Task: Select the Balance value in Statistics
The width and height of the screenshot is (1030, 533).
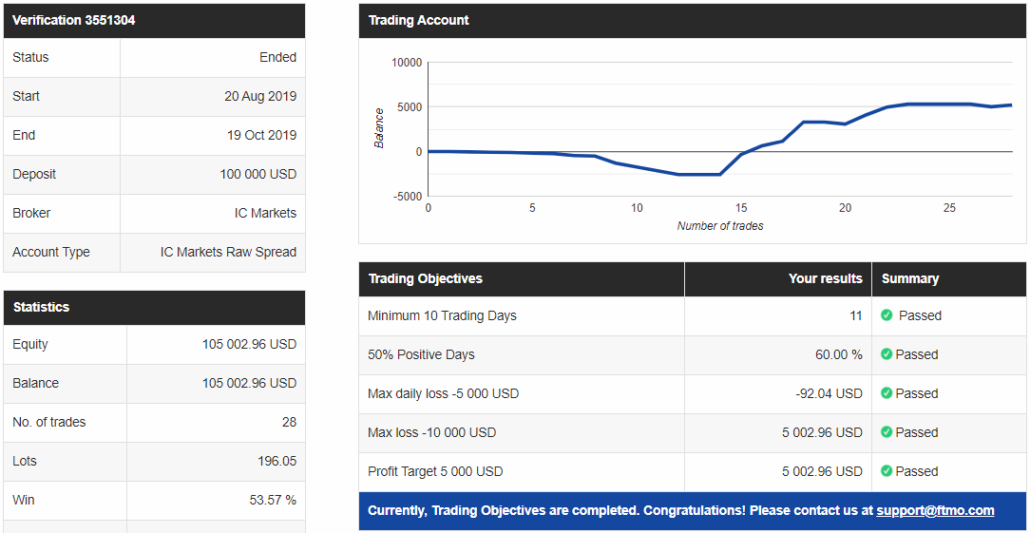Action: [x=249, y=383]
